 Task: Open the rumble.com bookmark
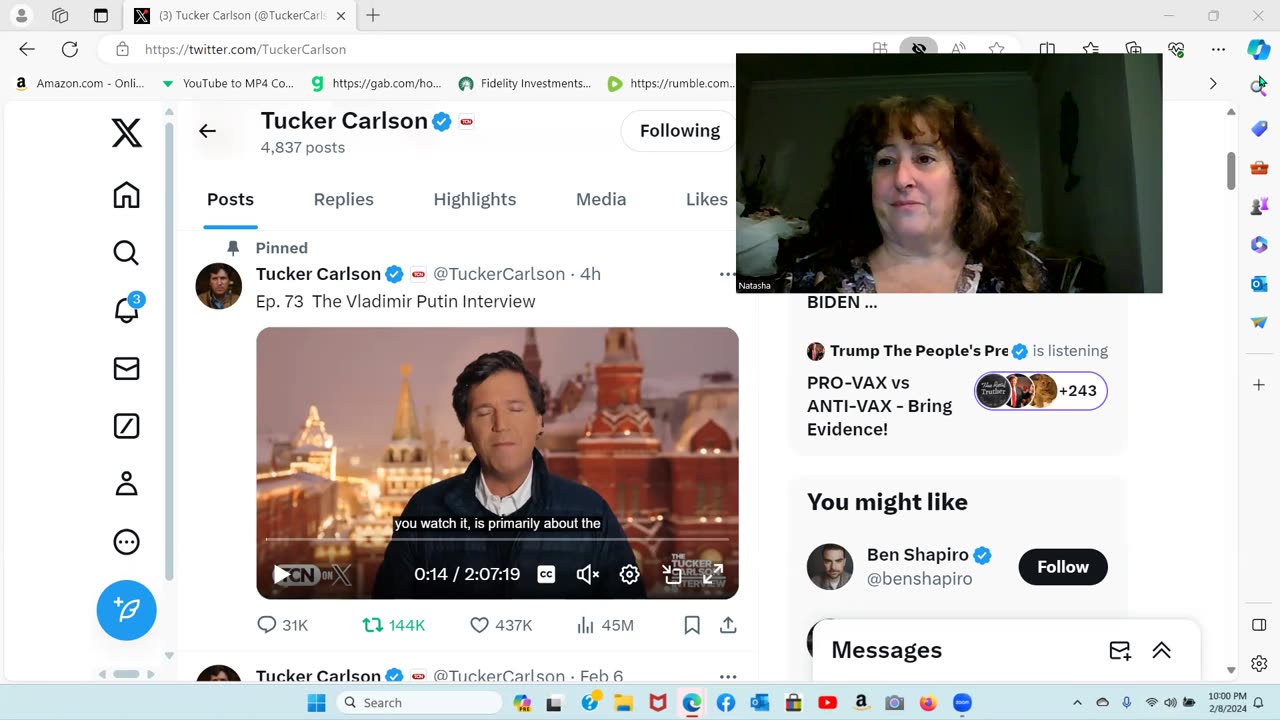click(671, 83)
